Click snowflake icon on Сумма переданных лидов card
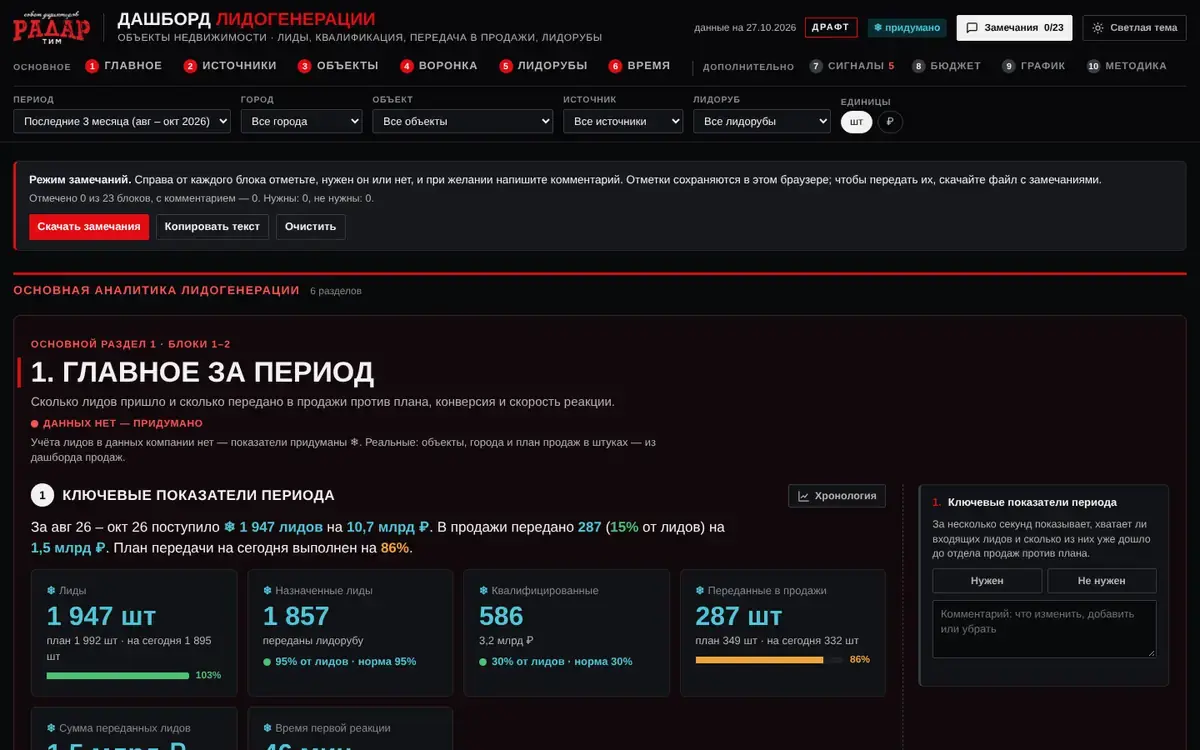 (51, 729)
